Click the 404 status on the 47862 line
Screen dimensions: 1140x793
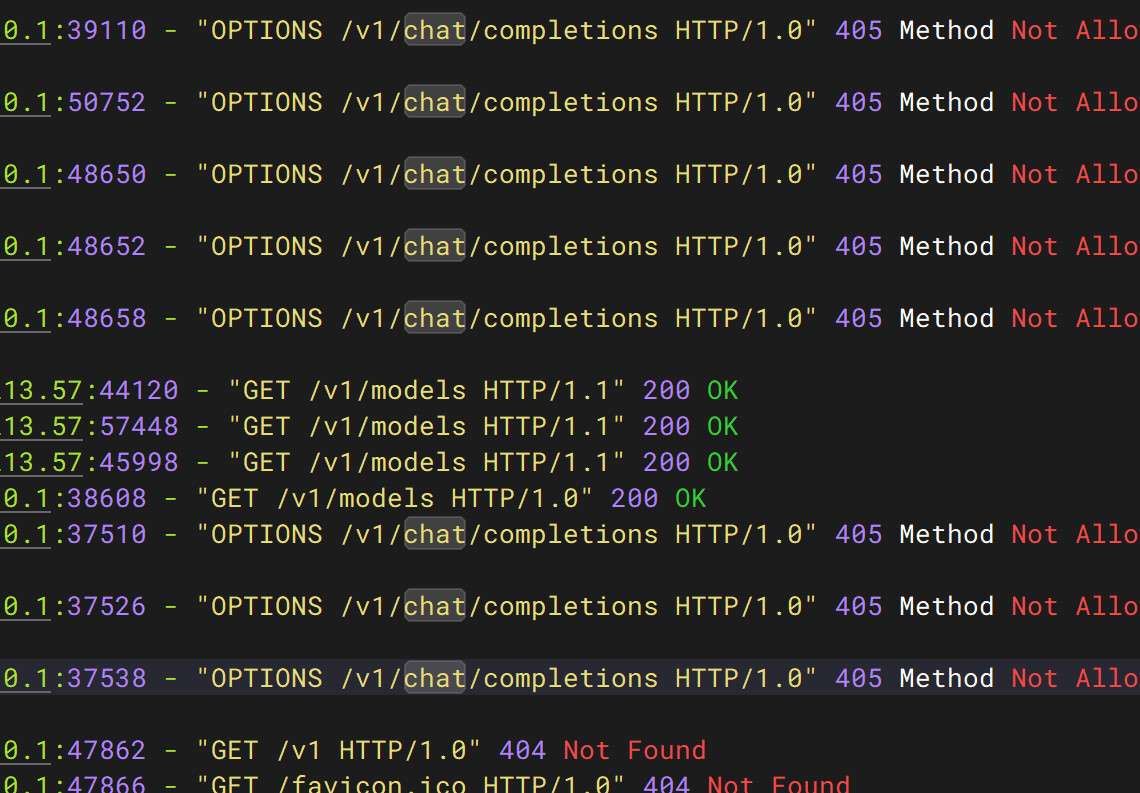[x=522, y=751]
